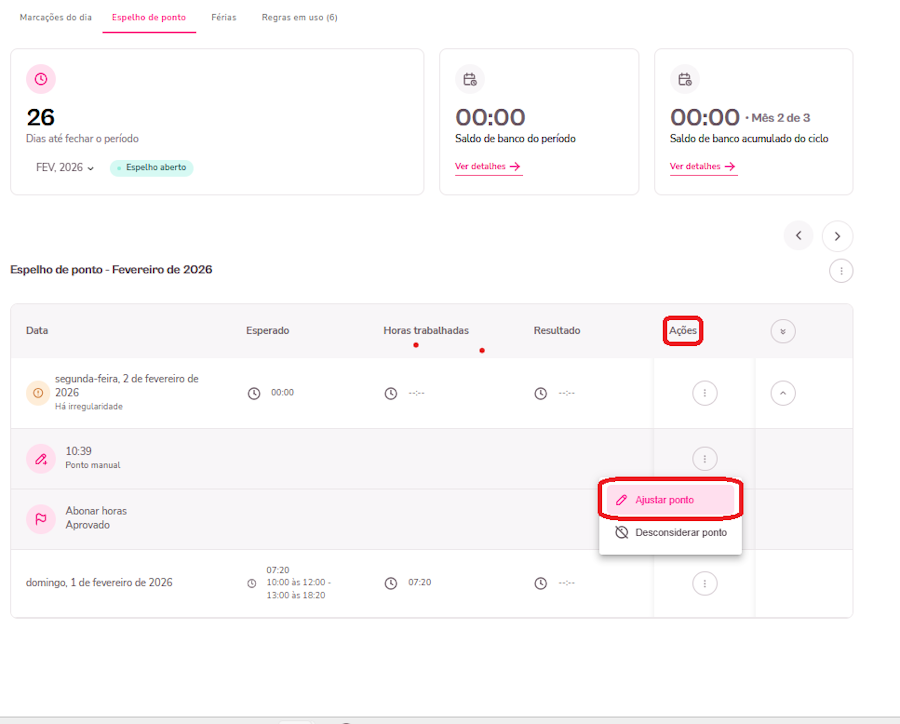Click 07:20 worked hours in domingo row
This screenshot has height=724, width=900.
(x=420, y=582)
